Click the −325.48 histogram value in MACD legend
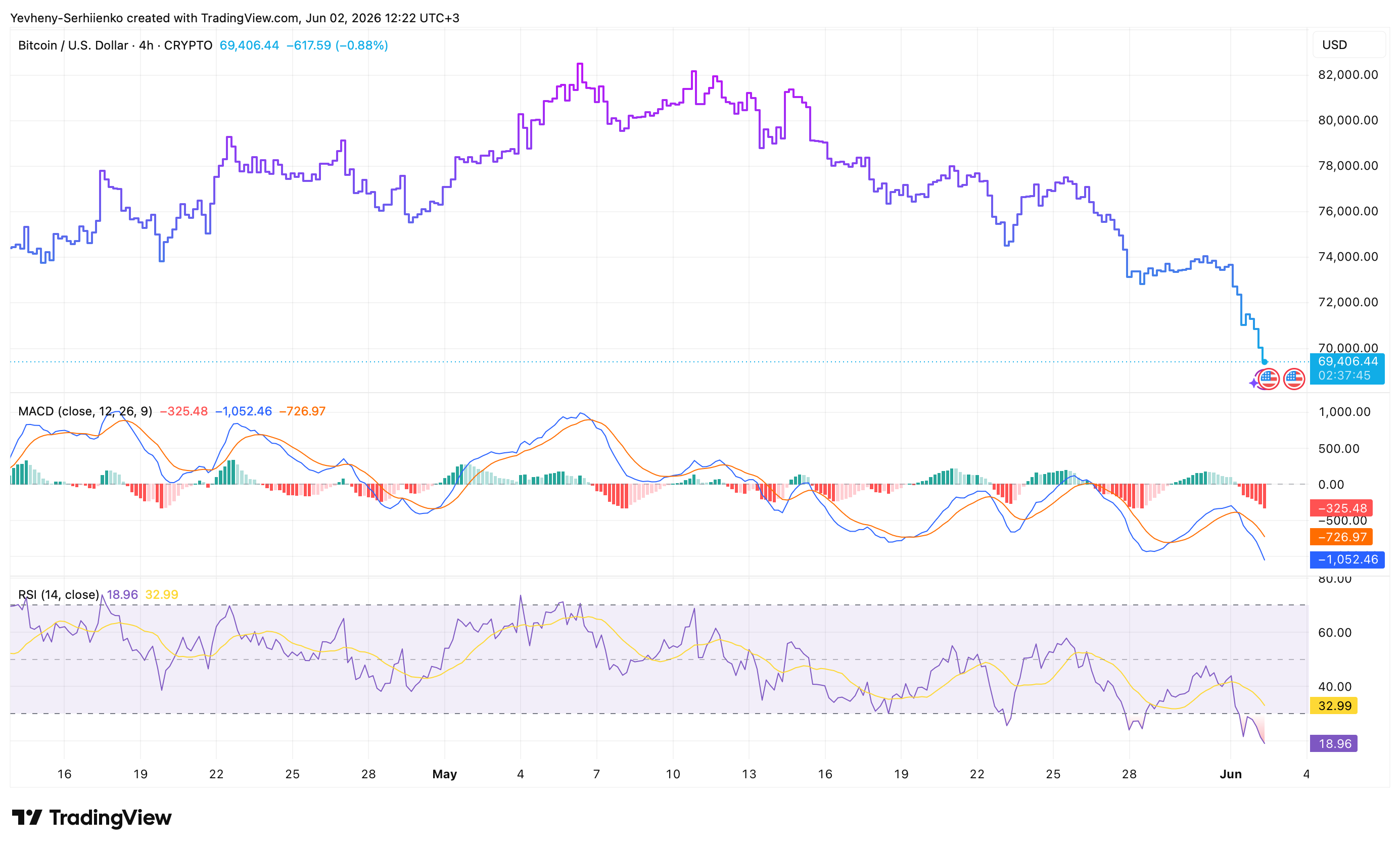The image size is (1400, 848). [184, 411]
